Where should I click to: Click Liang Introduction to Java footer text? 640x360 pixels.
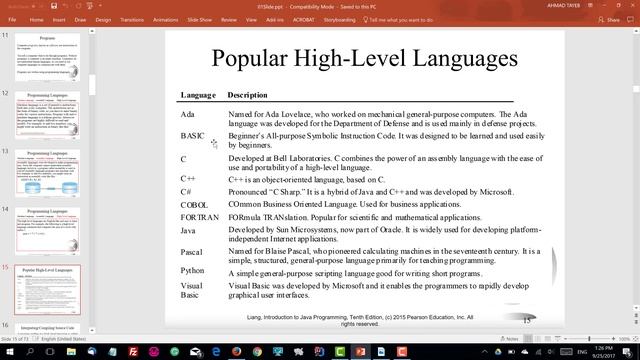[x=360, y=320]
